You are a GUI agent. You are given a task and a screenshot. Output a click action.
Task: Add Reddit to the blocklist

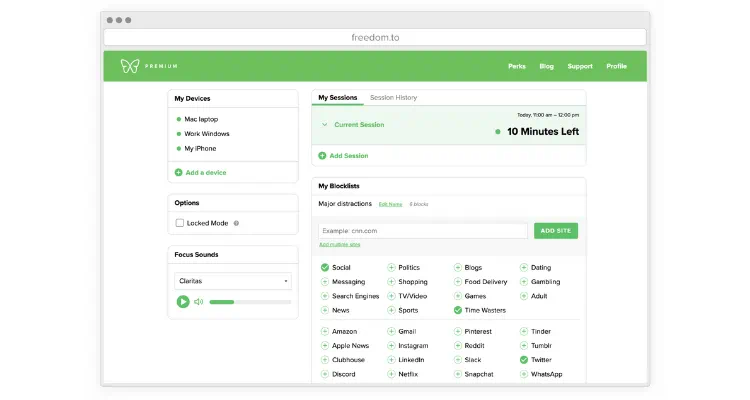tap(458, 345)
